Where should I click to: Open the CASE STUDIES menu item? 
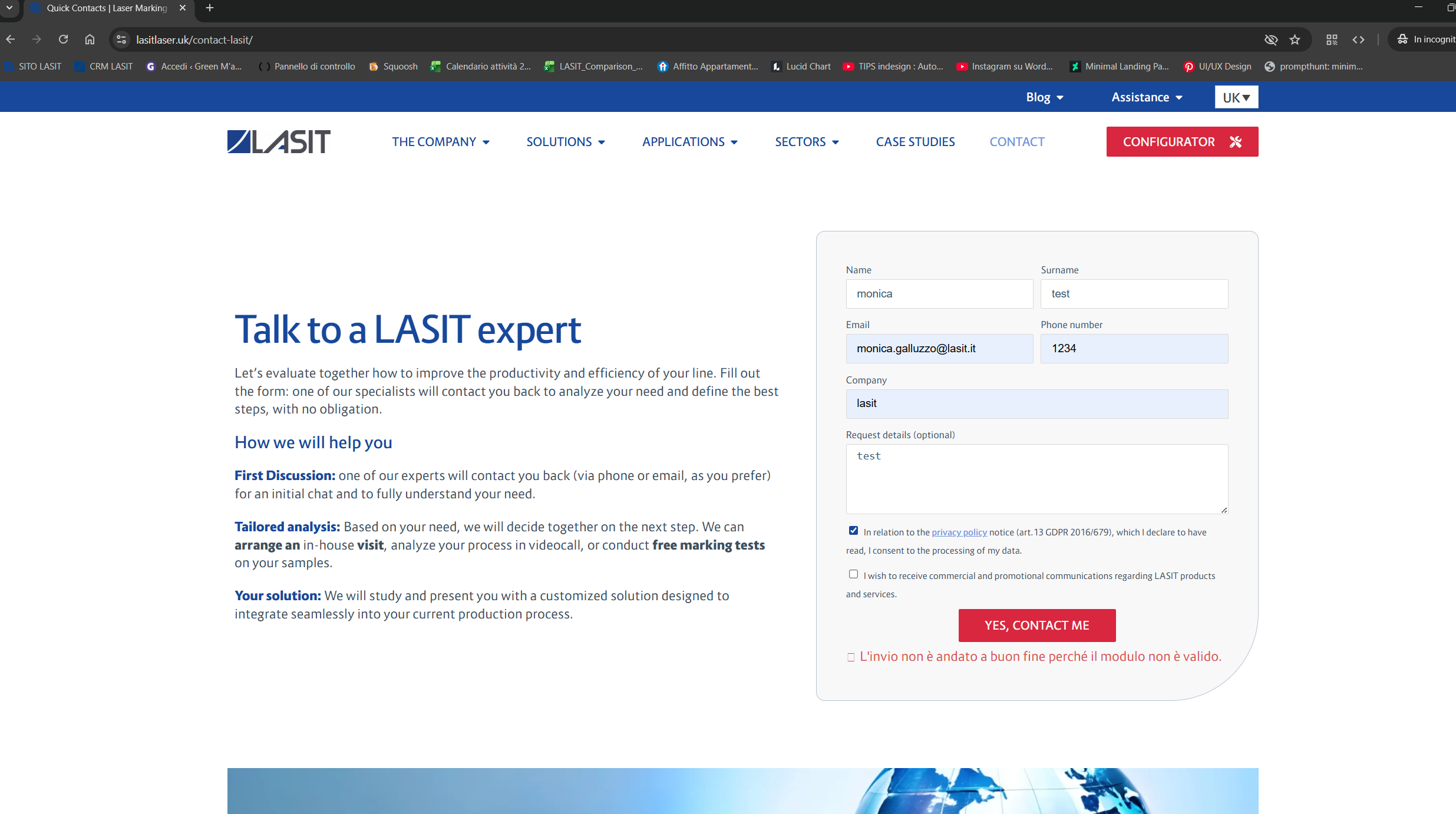click(x=915, y=142)
